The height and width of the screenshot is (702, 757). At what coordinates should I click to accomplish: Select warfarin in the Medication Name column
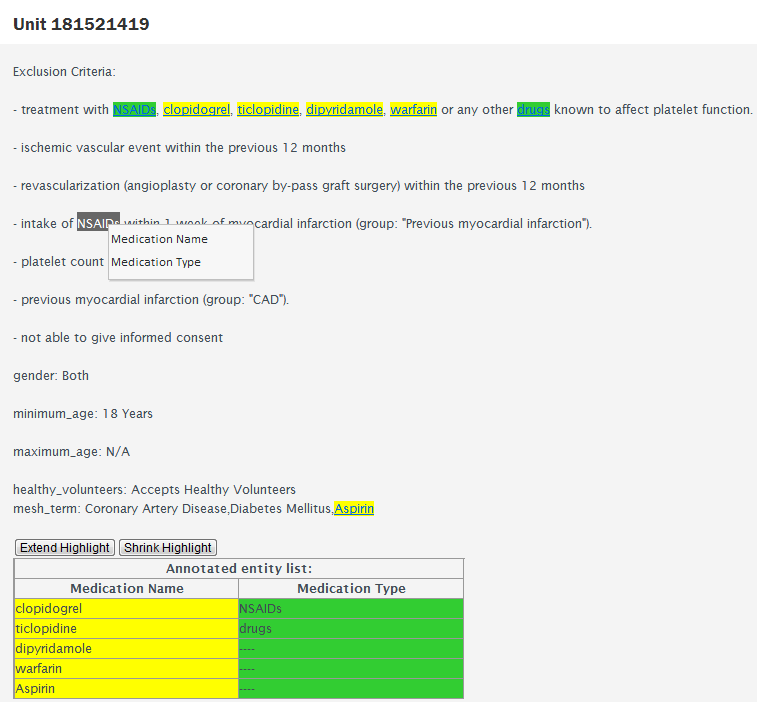126,669
